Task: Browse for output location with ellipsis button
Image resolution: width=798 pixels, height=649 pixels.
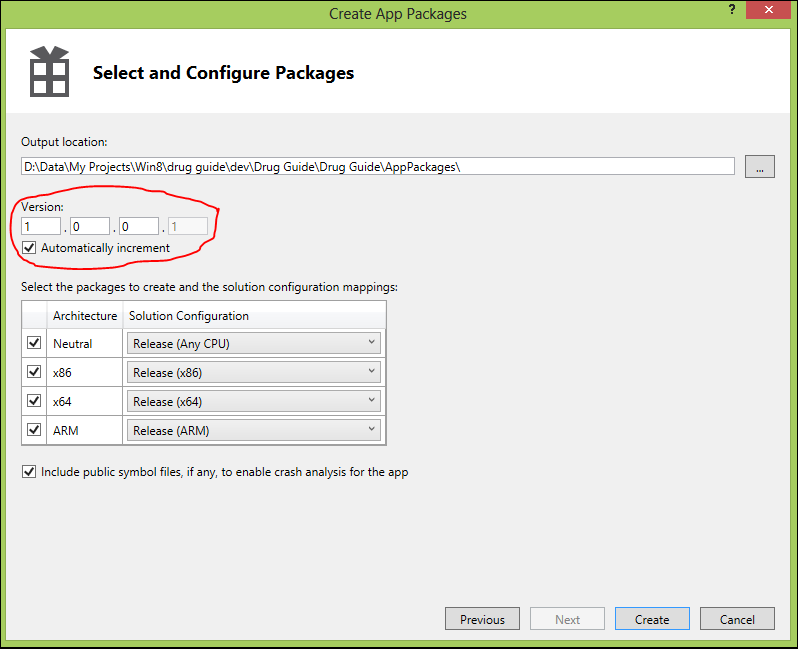Action: tap(759, 167)
